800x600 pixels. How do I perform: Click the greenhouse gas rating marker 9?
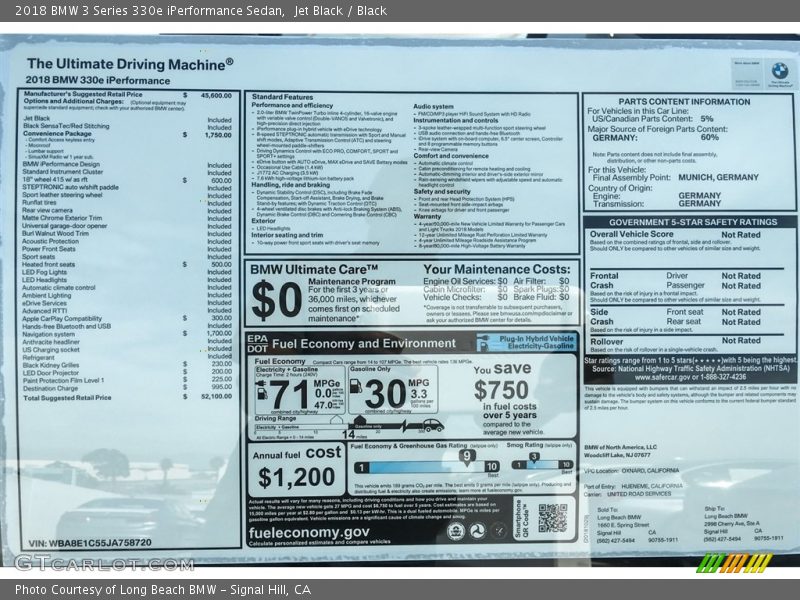point(466,456)
